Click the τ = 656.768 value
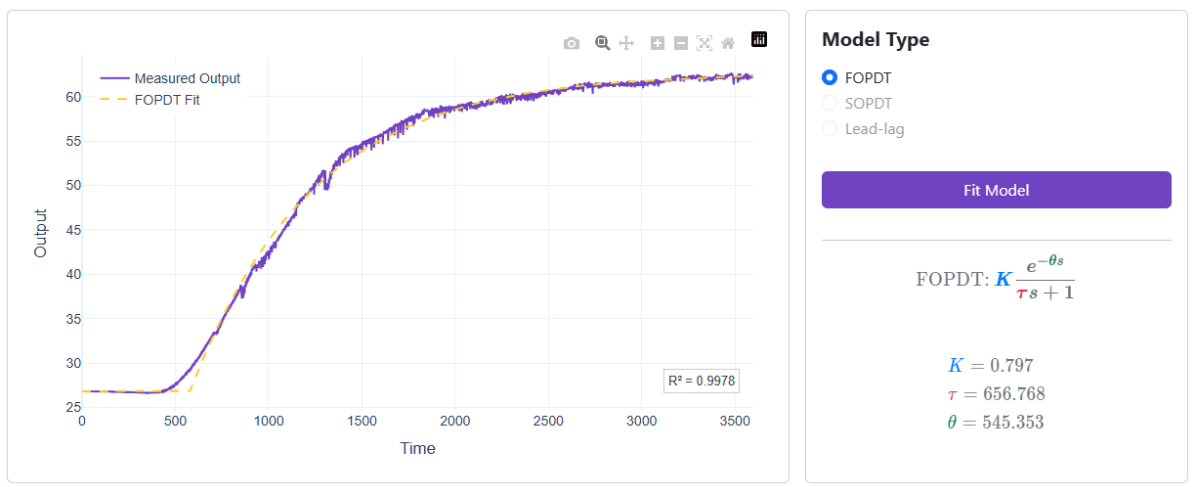Viewport: 1194px width, 487px height. point(996,393)
